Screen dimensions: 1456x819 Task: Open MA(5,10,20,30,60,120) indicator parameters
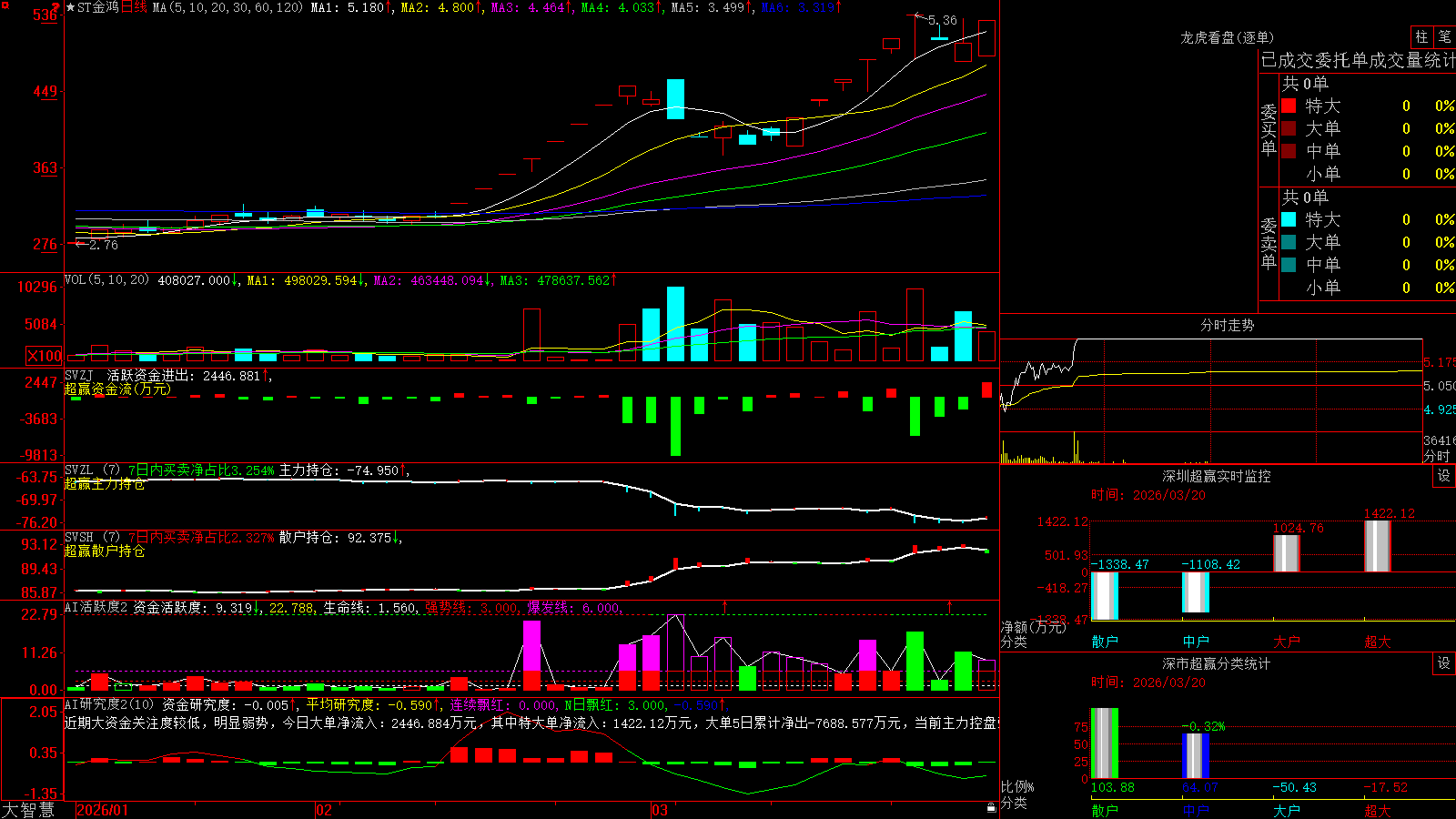pos(227,7)
